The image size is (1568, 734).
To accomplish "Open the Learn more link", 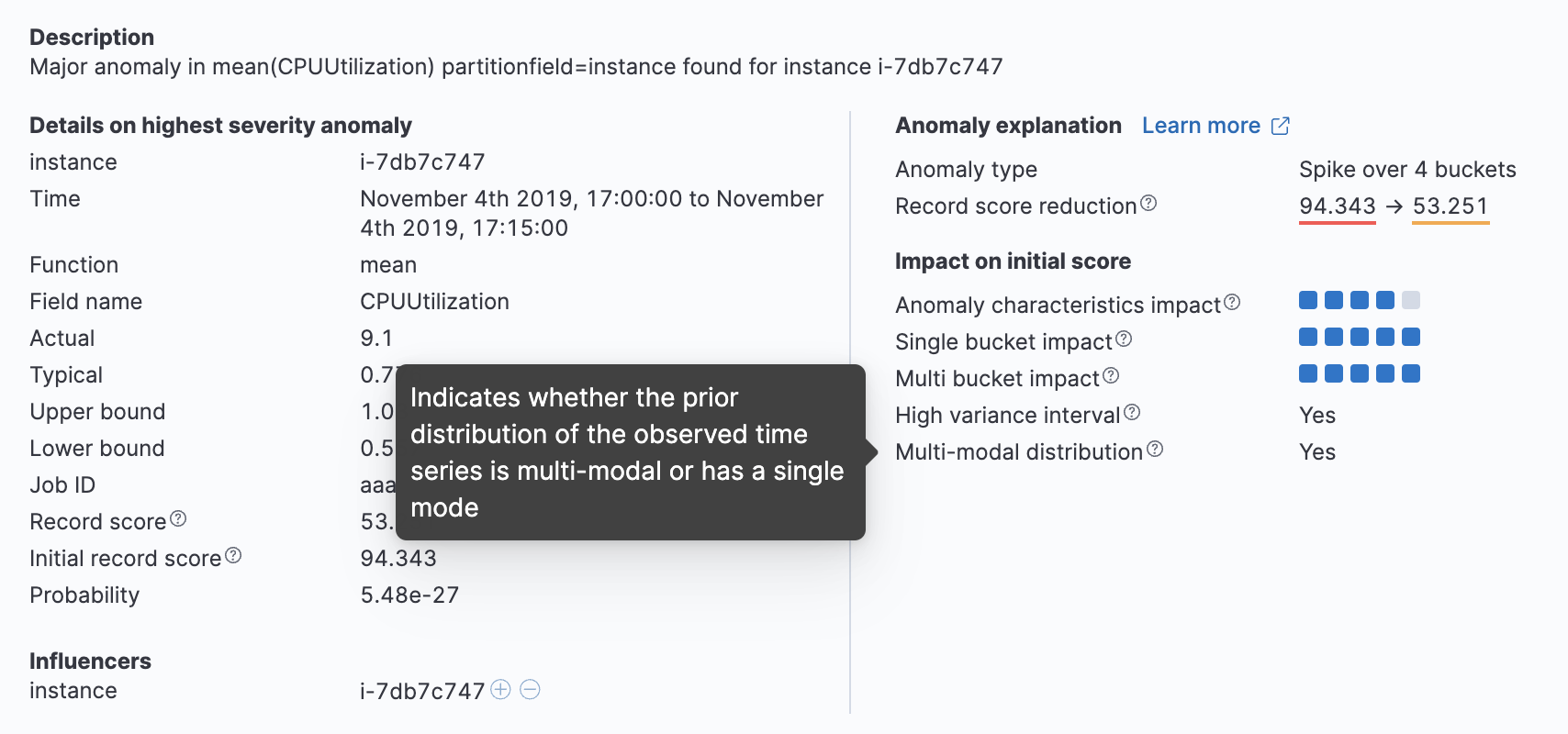I will (x=1202, y=125).
